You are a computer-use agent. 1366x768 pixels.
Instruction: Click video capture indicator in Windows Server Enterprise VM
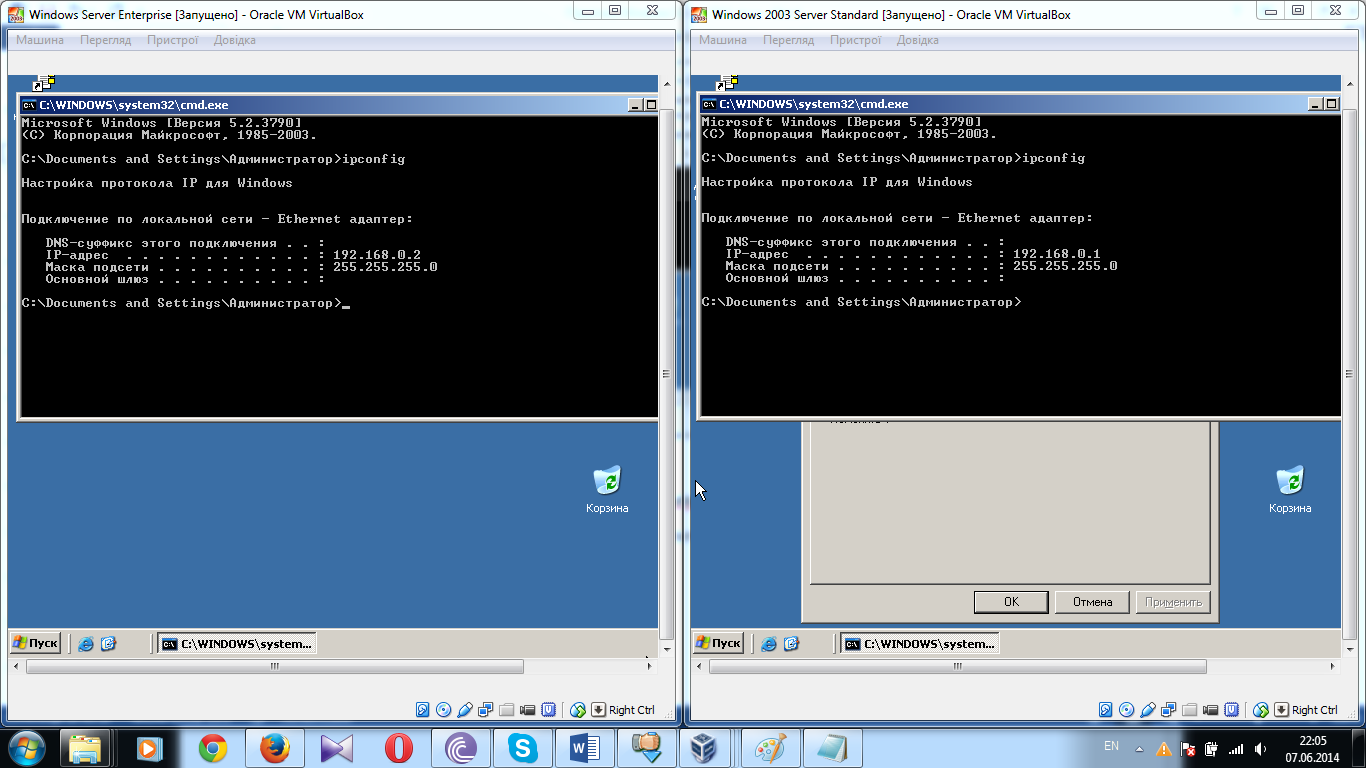[x=528, y=709]
